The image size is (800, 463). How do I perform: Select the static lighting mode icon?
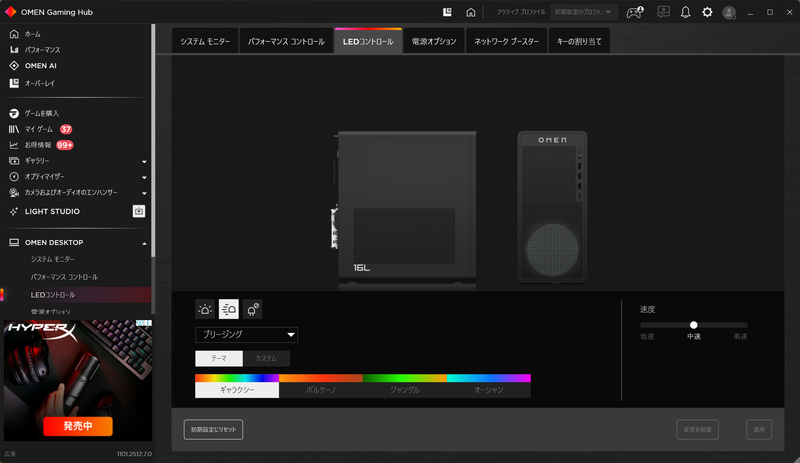point(205,309)
